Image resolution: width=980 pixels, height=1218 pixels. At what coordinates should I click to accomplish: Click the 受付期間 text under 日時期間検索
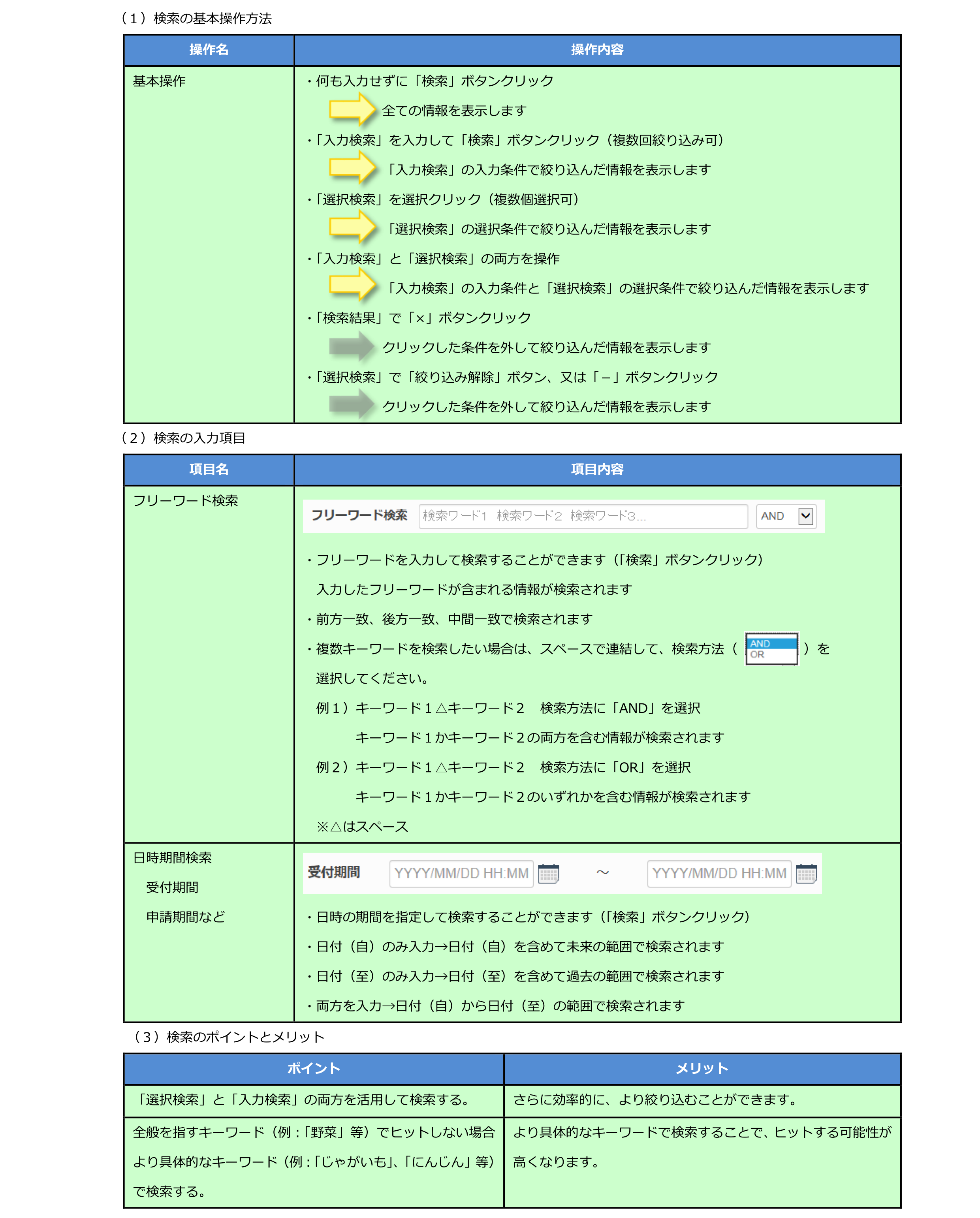pyautogui.click(x=172, y=888)
